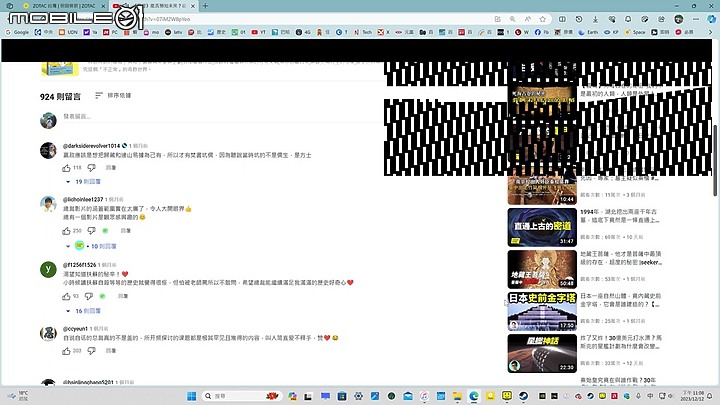This screenshot has height=405, width=720.
Task: Open the Edge profile avatar
Action: pos(679,19)
